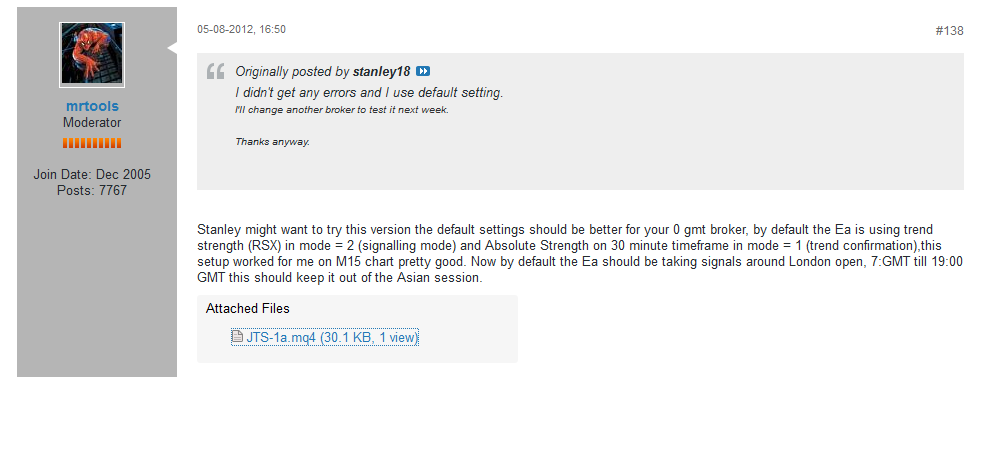The width and height of the screenshot is (988, 460).
Task: Click the Join Date: Dec 2005 text
Action: tap(92, 174)
